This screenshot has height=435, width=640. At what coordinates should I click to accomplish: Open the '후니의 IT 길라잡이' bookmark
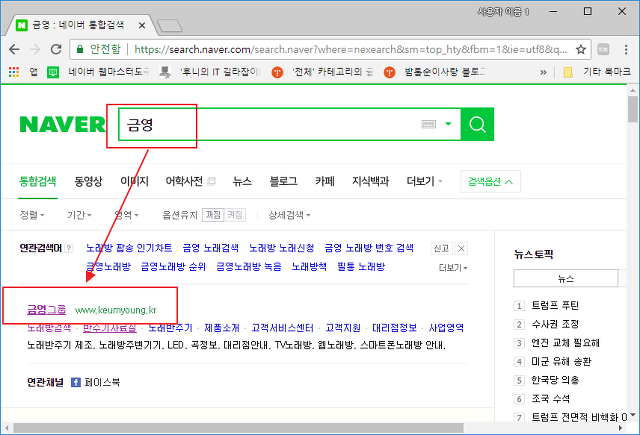click(209, 72)
